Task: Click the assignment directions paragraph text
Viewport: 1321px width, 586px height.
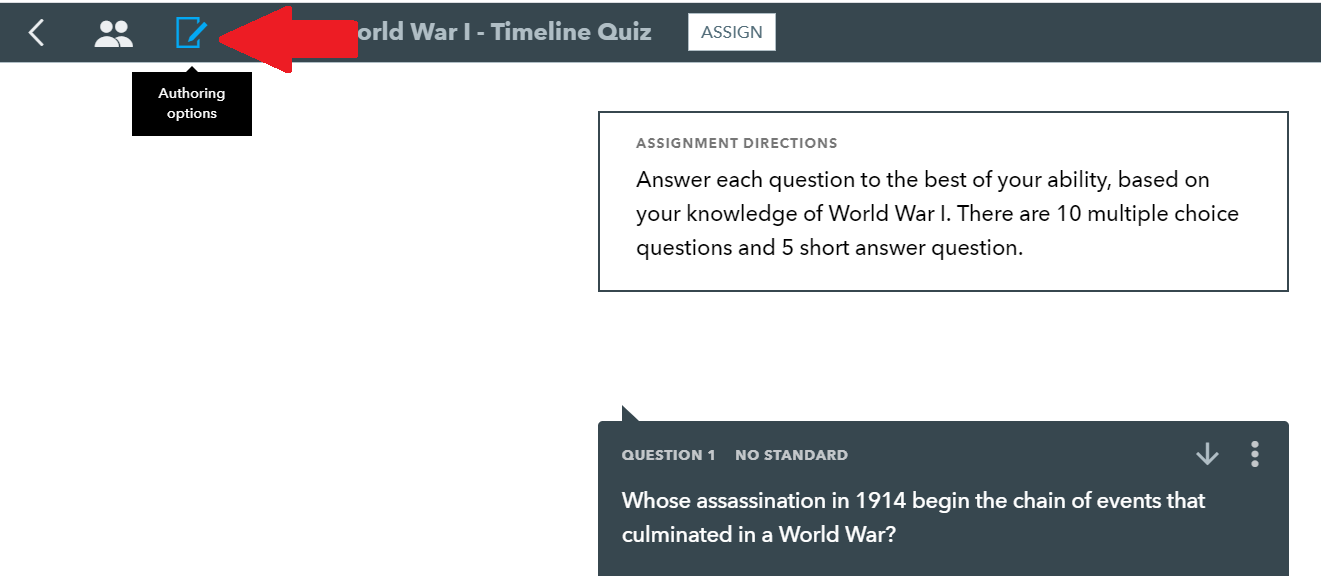Action: pos(937,214)
